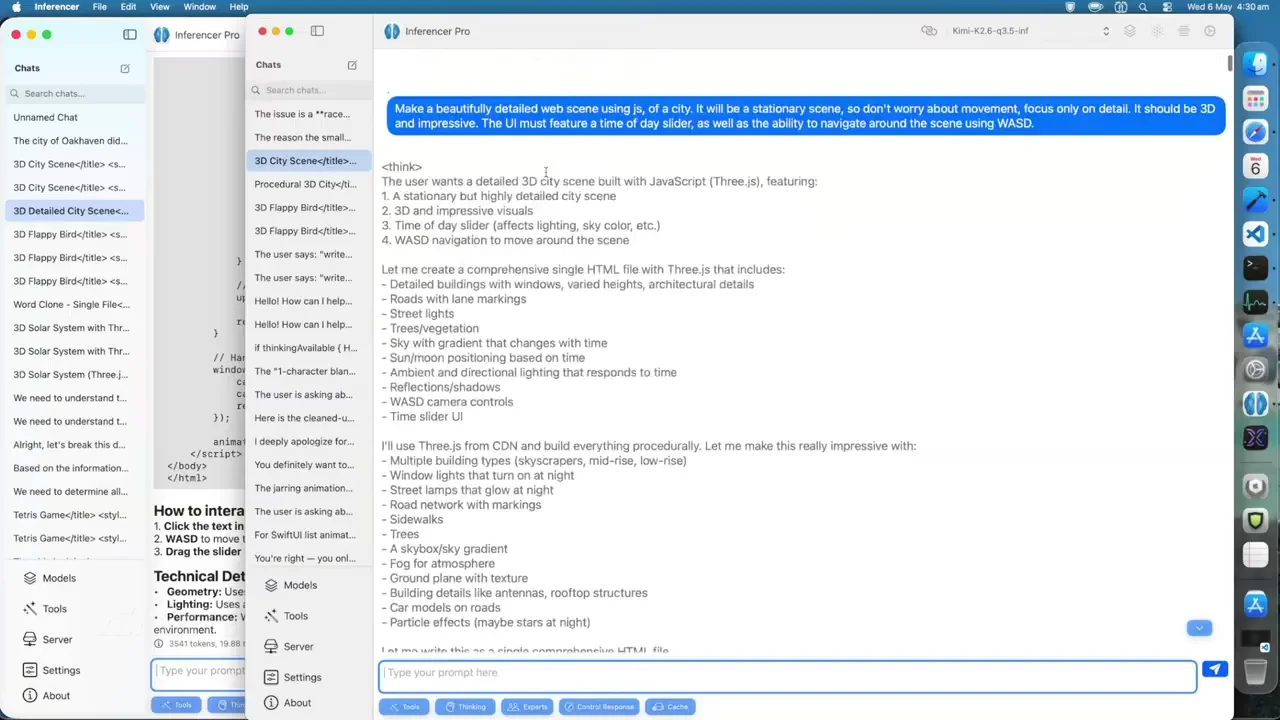Open the Window menu
This screenshot has height=720, width=1280.
point(199,7)
